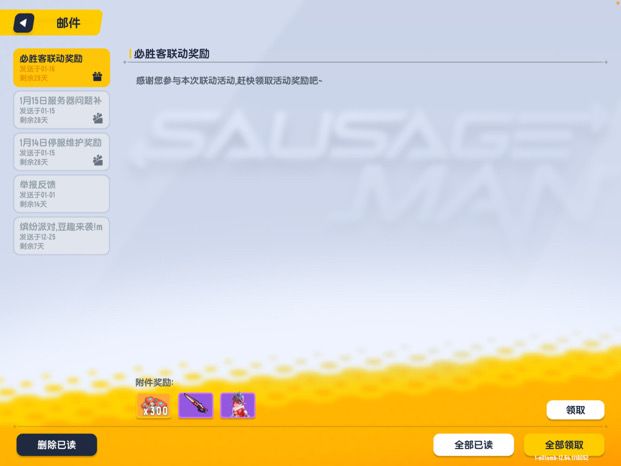The width and height of the screenshot is (621, 466).
Task: Click the 必胜客联动奖励 heading in content pane
Action: tap(171, 54)
